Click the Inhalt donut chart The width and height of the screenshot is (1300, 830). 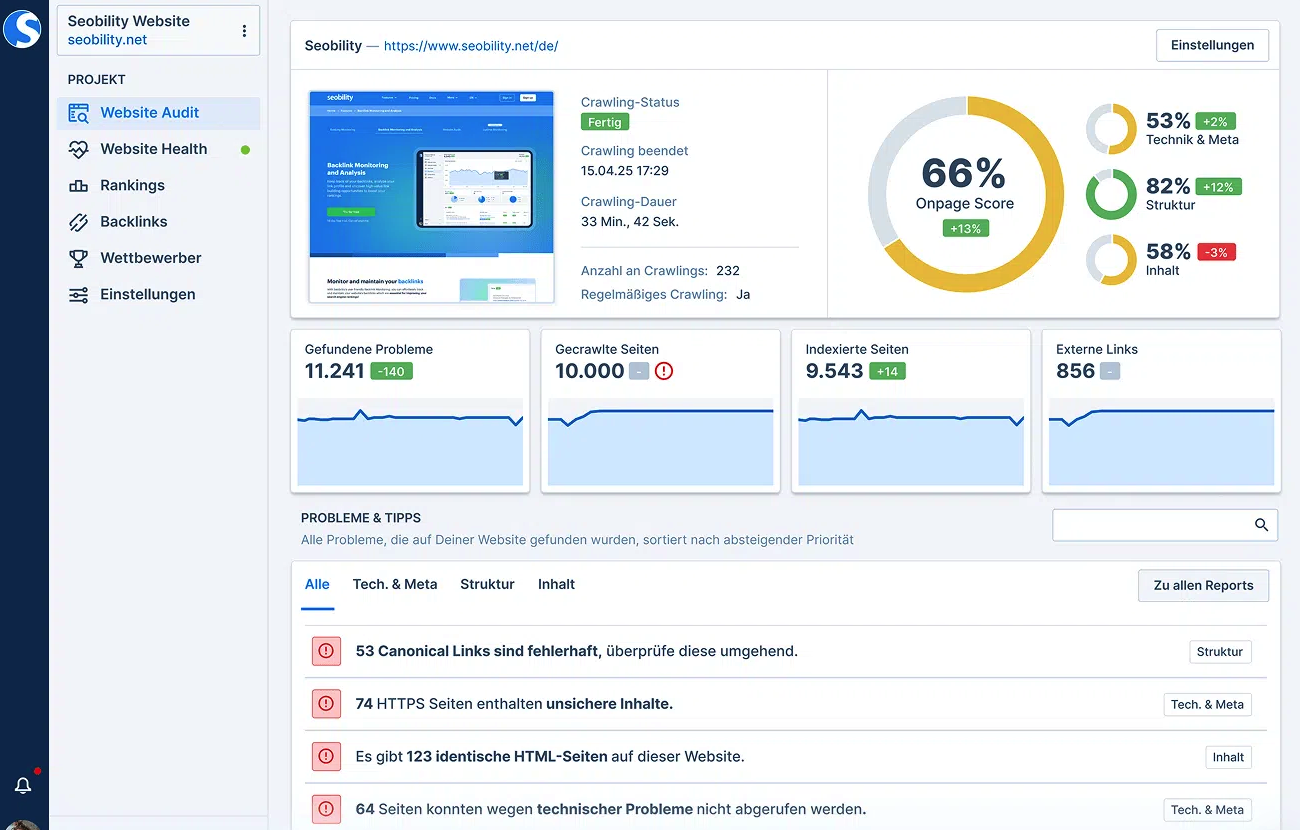point(1111,259)
